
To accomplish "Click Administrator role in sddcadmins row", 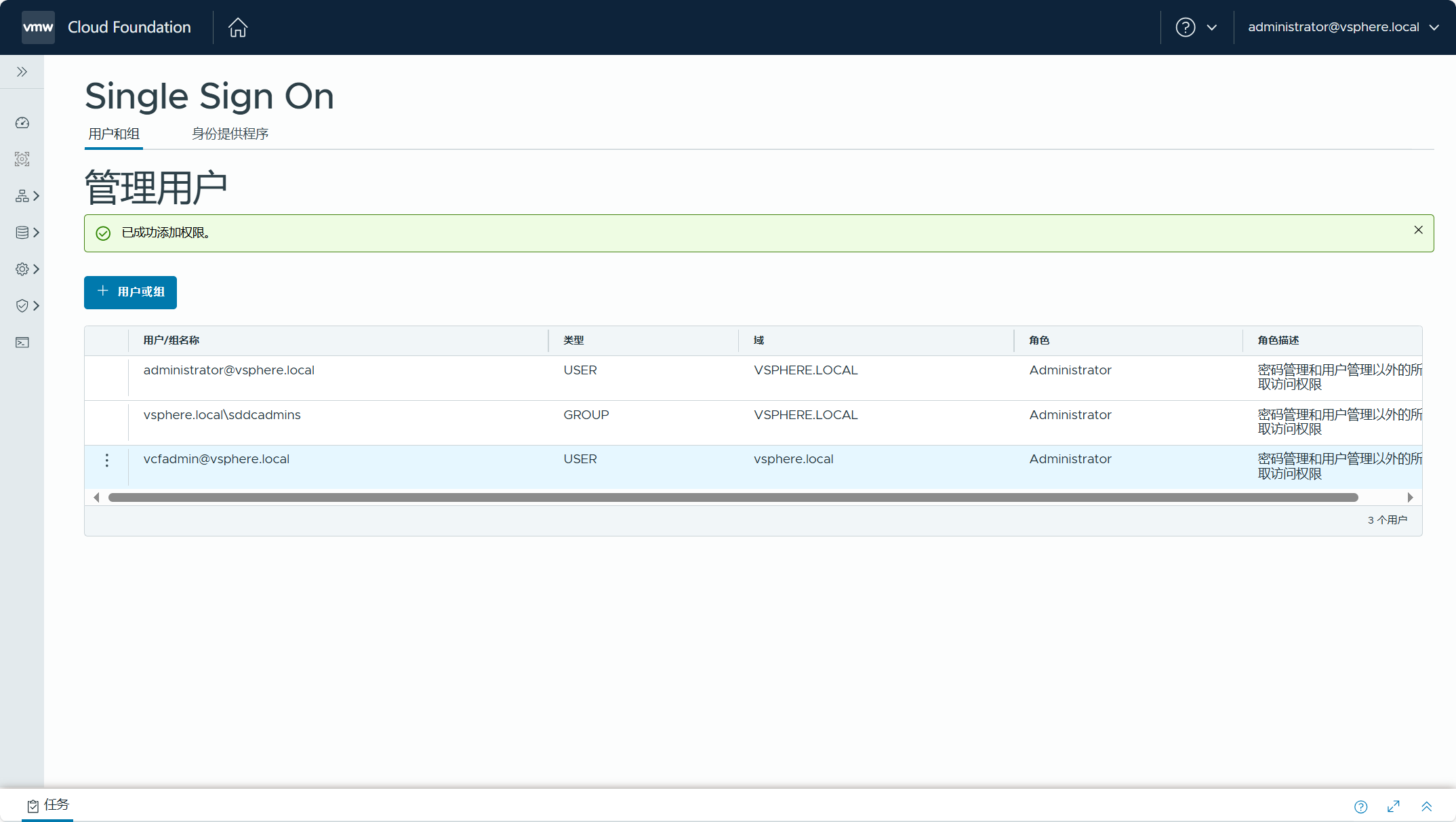I will 1070,415.
